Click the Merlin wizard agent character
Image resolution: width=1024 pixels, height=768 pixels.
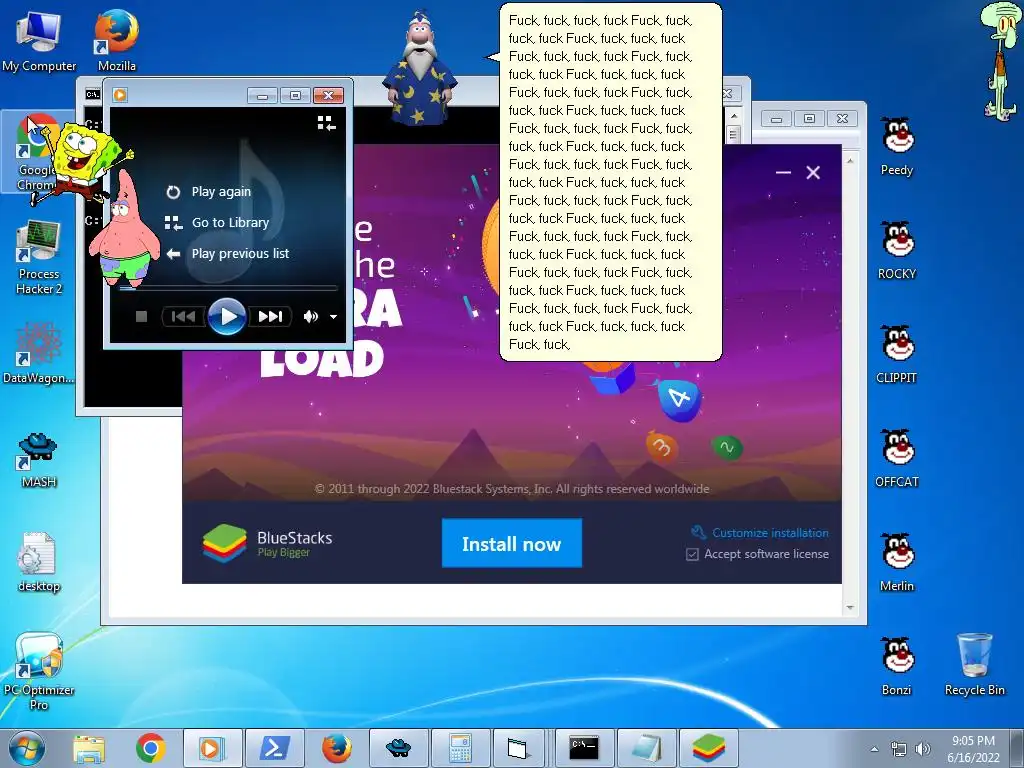pos(420,69)
